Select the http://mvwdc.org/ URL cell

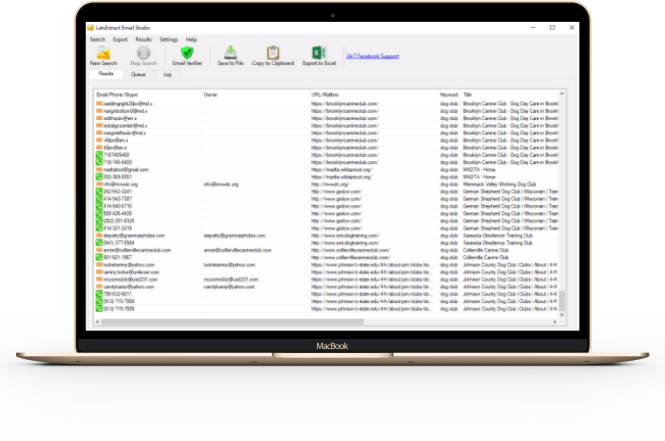(x=330, y=184)
